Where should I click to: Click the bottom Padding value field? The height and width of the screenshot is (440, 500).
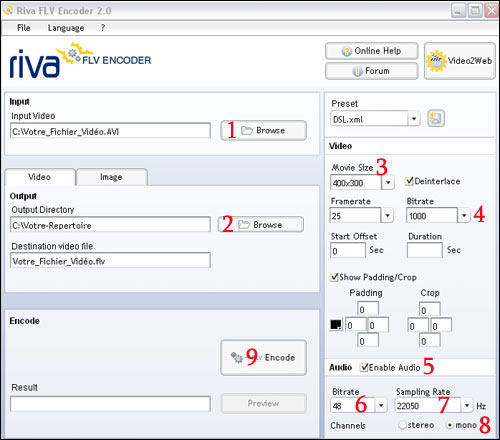click(x=368, y=340)
